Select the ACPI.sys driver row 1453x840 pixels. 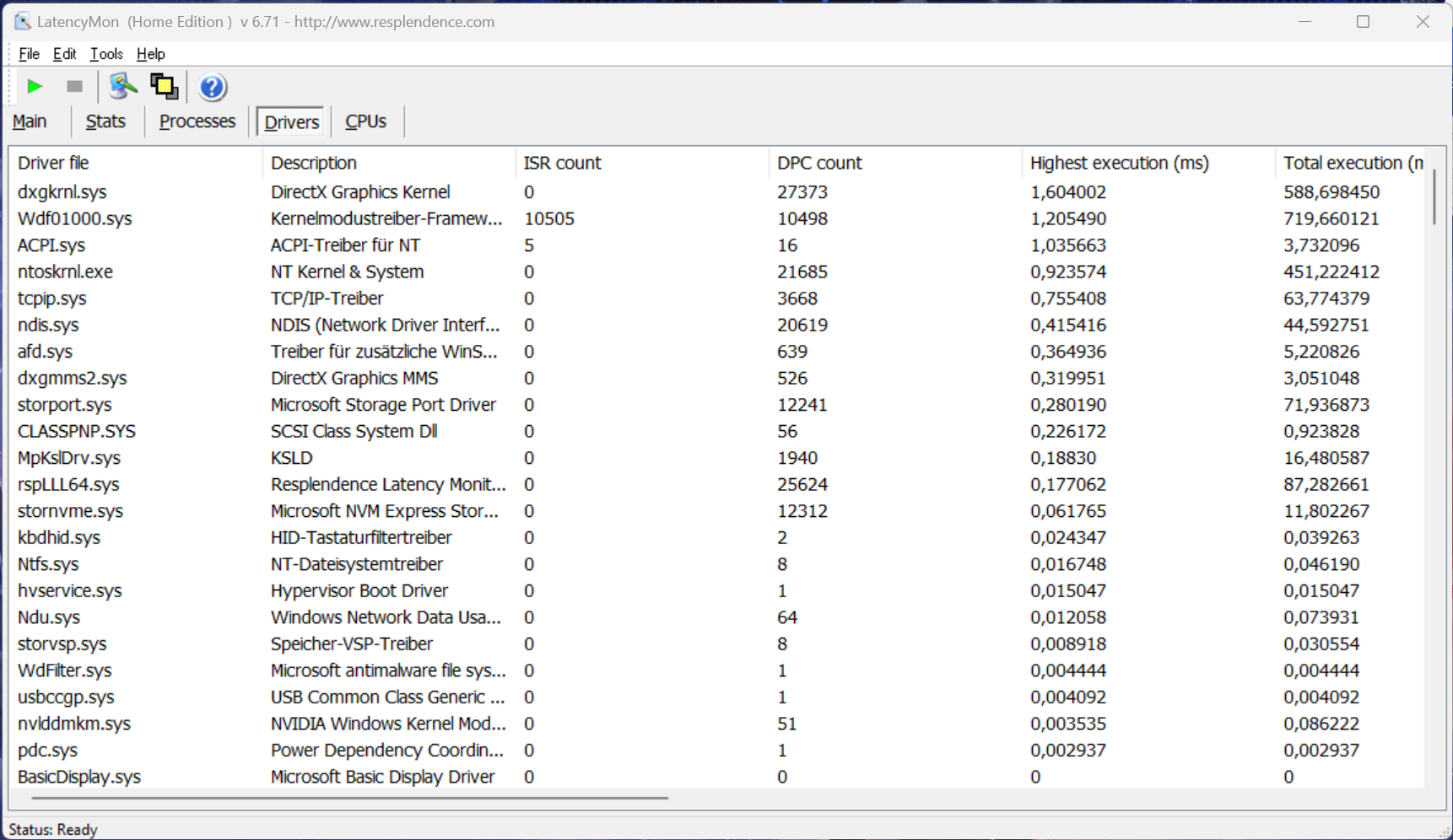(x=717, y=245)
